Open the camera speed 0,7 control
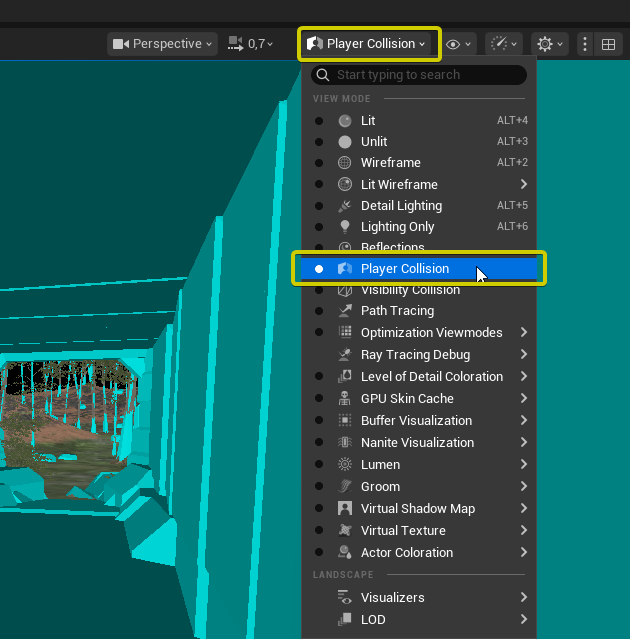This screenshot has width=630, height=639. (251, 44)
